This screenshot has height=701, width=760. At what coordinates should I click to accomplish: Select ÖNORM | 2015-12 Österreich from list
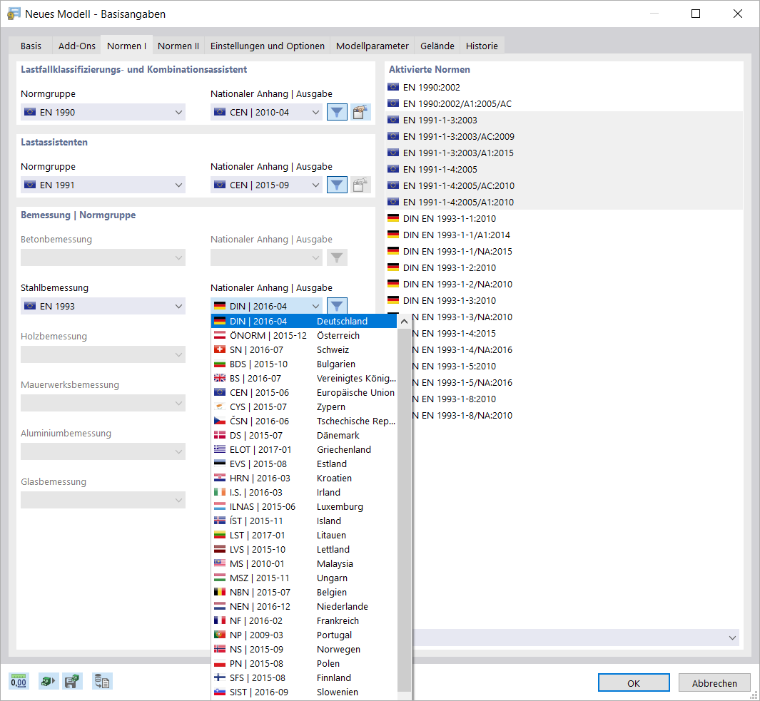coord(304,335)
